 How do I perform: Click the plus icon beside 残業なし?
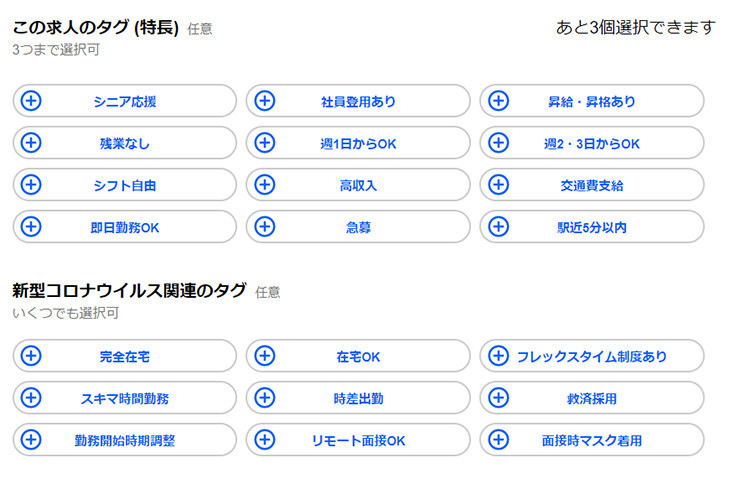[31, 143]
